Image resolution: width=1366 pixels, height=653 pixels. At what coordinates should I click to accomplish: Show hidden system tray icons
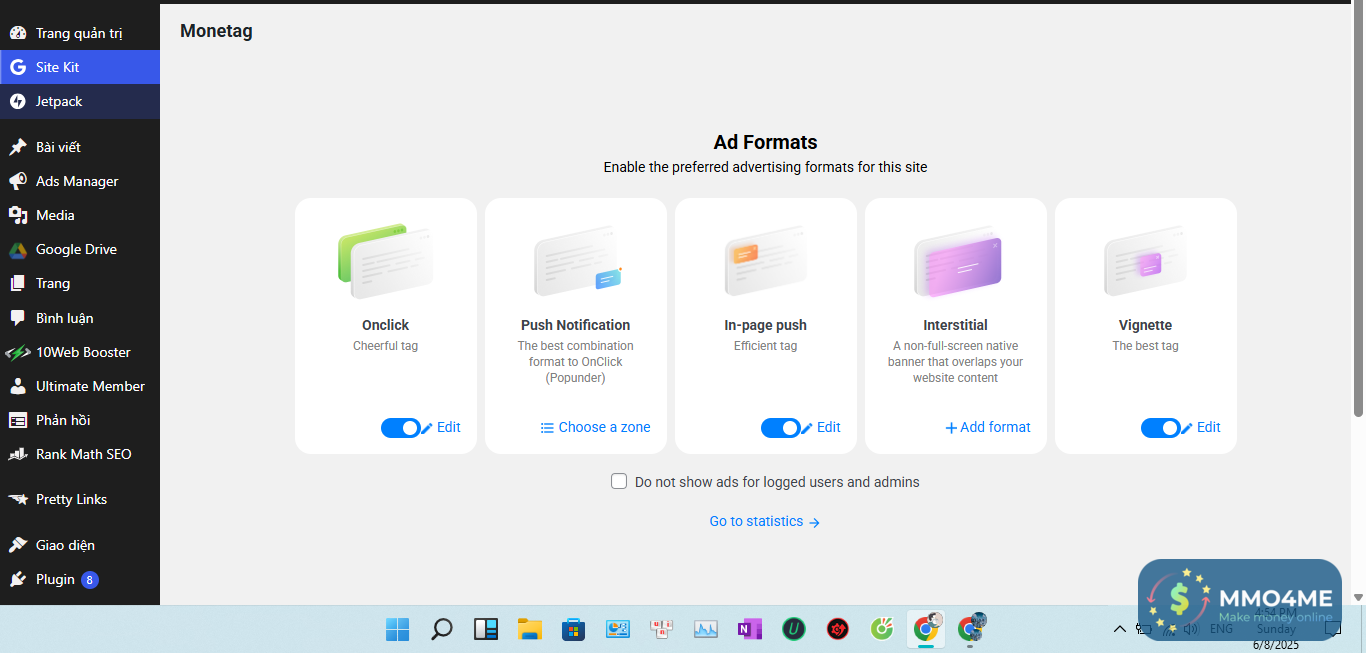[x=1120, y=629]
